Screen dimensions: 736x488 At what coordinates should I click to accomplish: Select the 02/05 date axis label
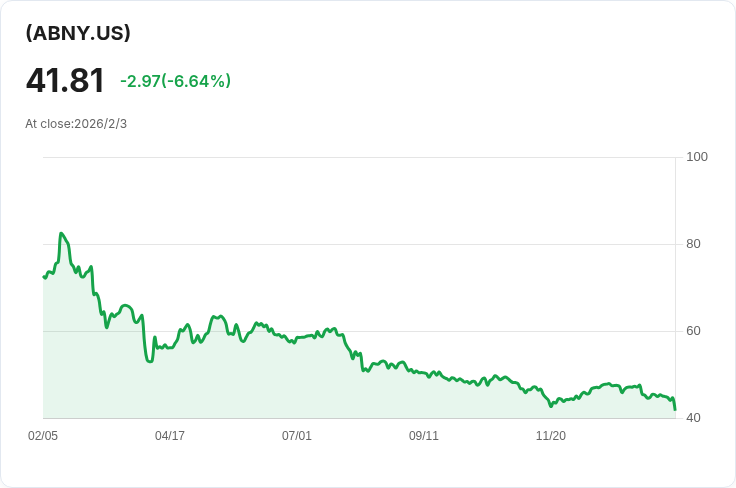(x=43, y=436)
